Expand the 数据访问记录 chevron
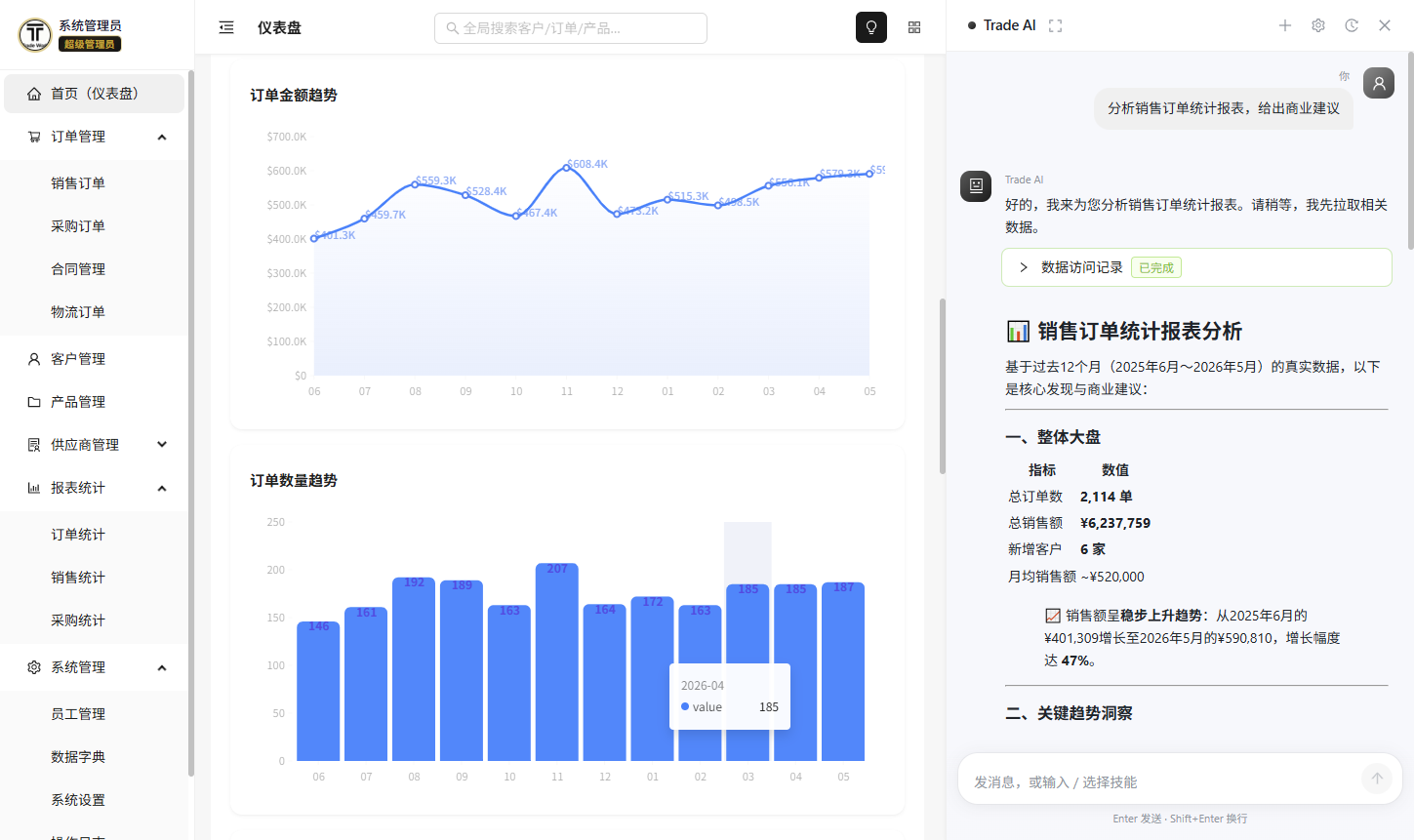 pyautogui.click(x=1024, y=267)
